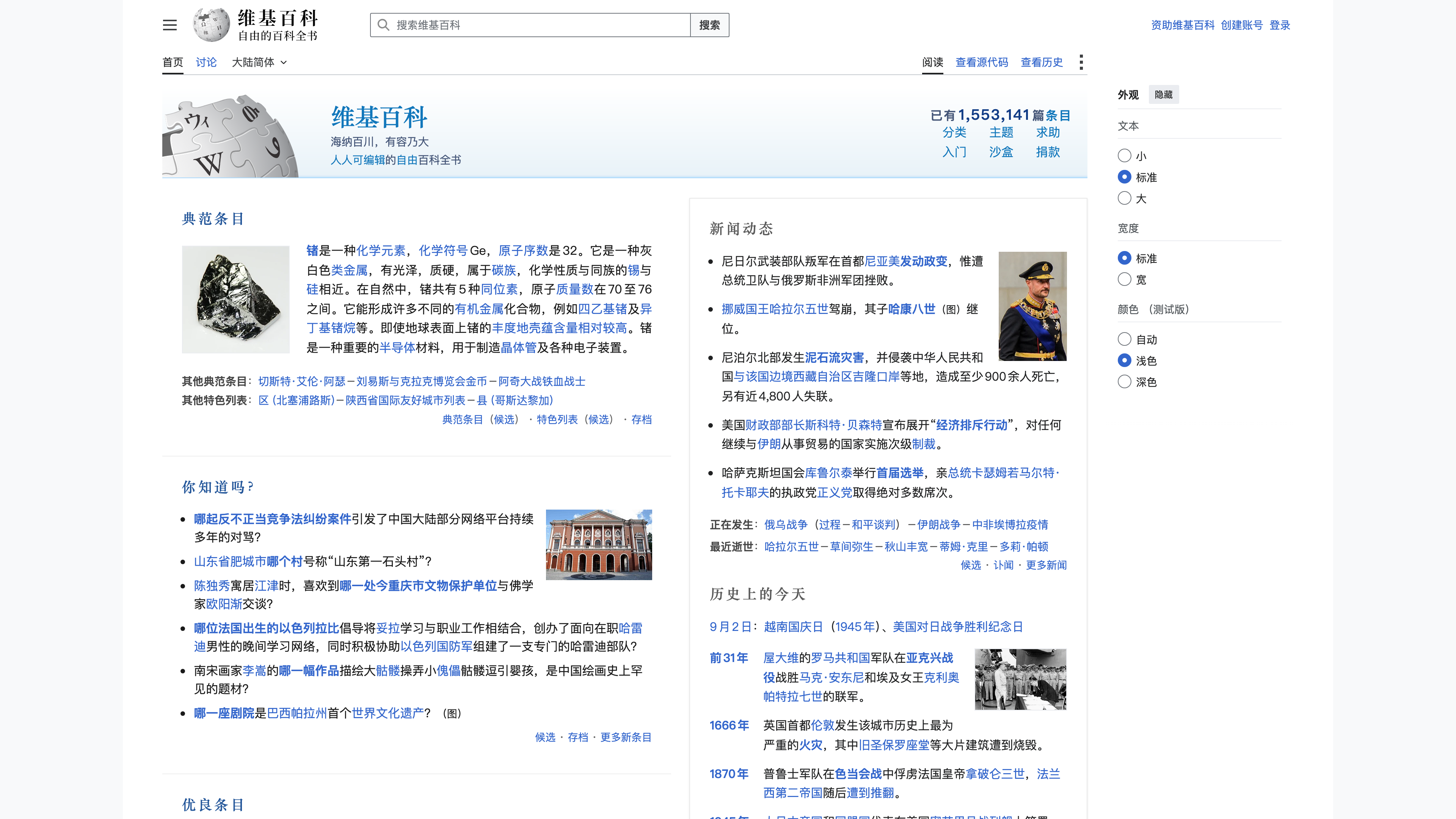Open the 查看源代码 tab

[x=982, y=62]
